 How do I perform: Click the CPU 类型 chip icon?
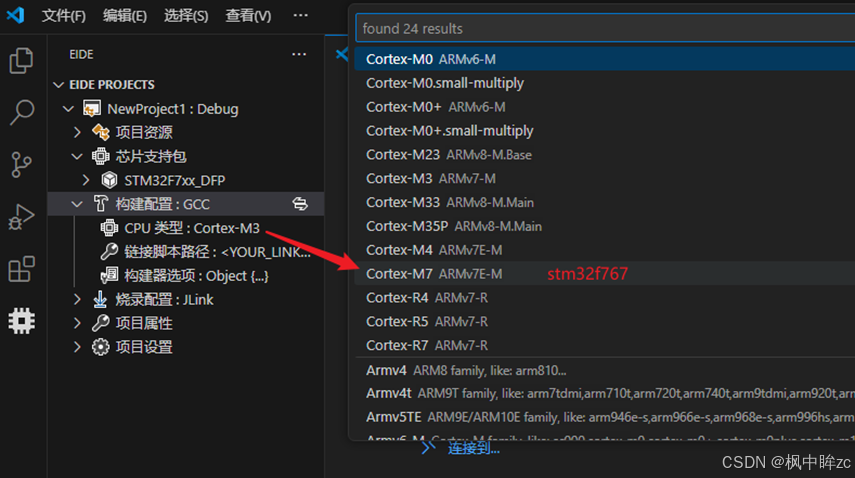click(x=109, y=228)
